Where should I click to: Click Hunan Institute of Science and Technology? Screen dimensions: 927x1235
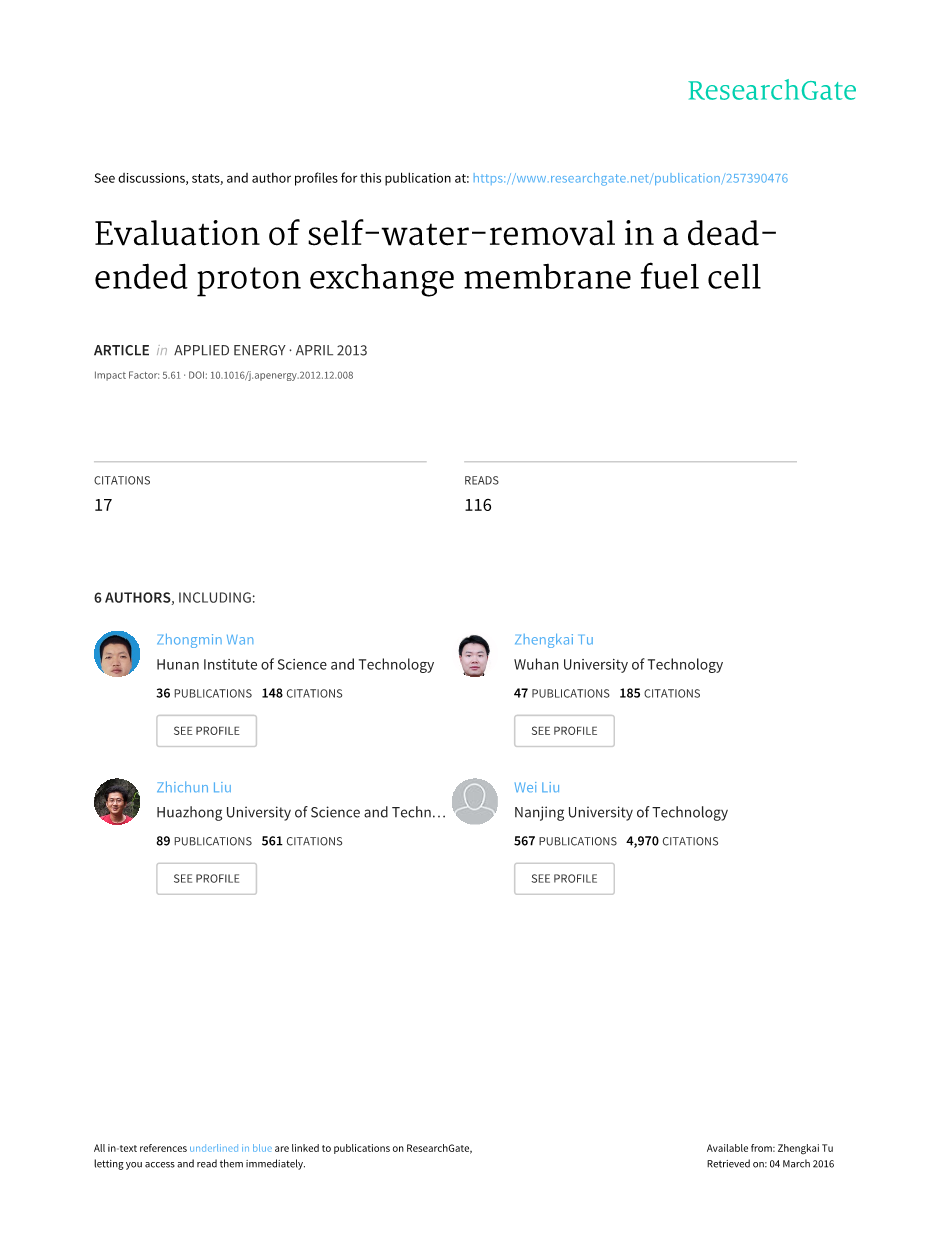295,665
